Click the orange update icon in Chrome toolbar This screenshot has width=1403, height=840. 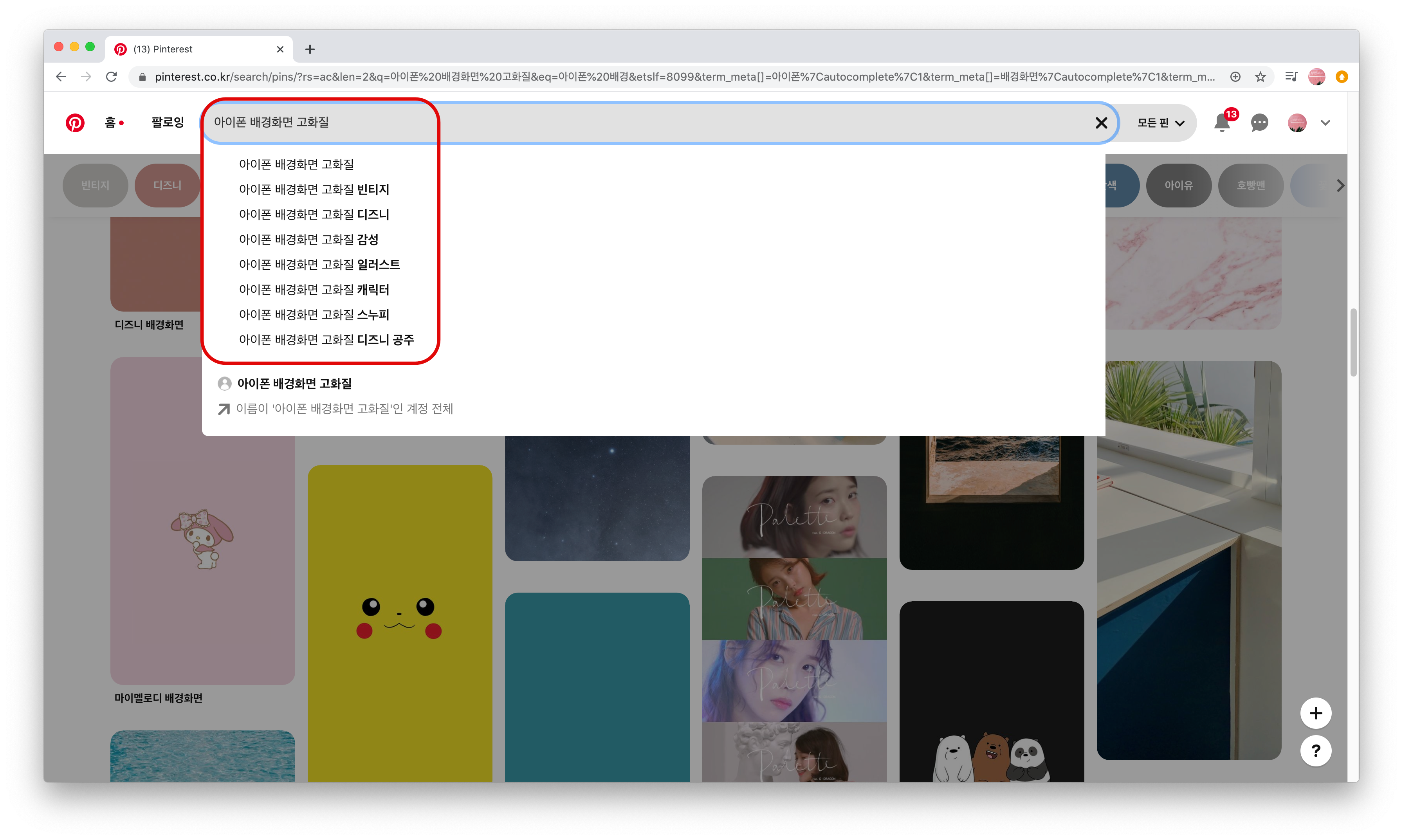point(1341,76)
